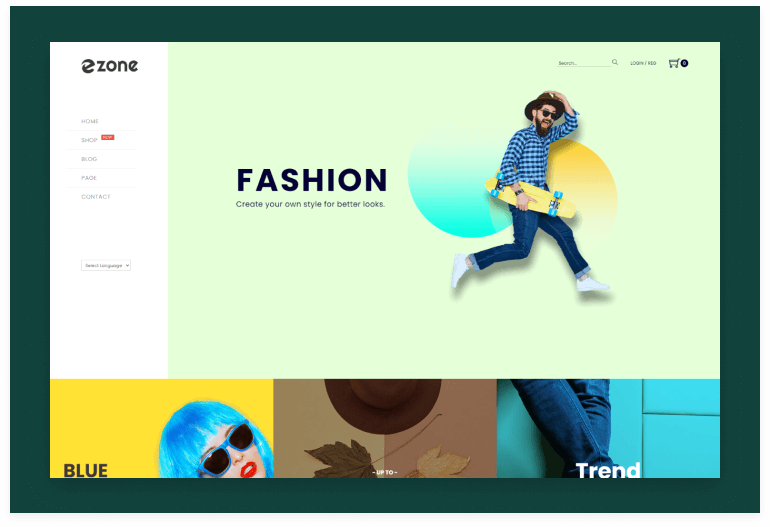
Task: Click the Login / Reg link
Action: click(643, 63)
